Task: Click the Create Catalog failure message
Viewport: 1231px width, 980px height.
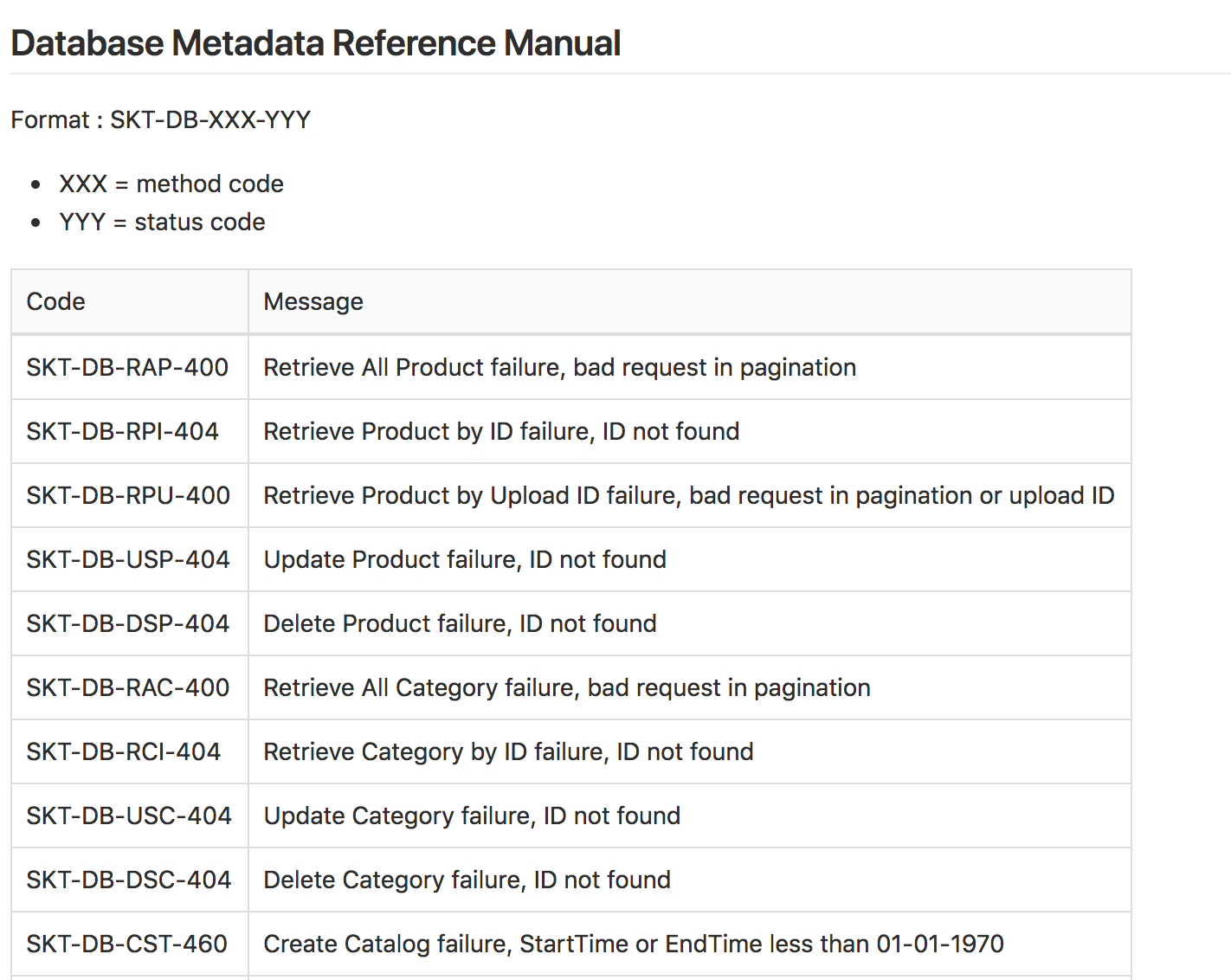Action: point(633,944)
